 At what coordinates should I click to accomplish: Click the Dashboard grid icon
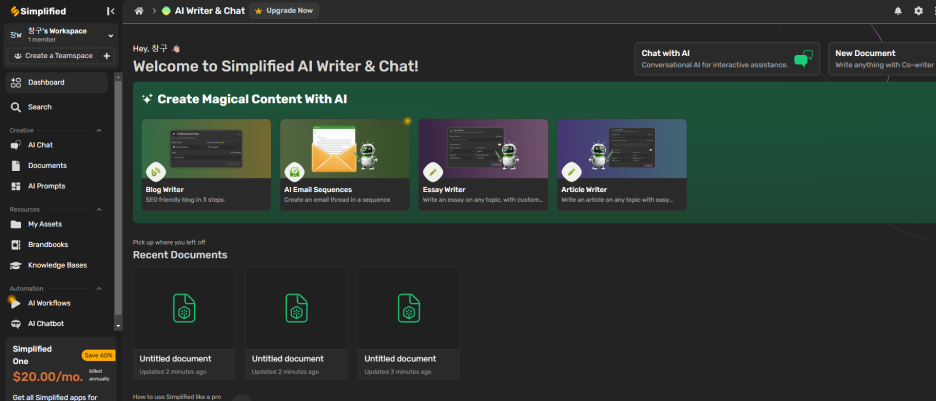point(16,82)
